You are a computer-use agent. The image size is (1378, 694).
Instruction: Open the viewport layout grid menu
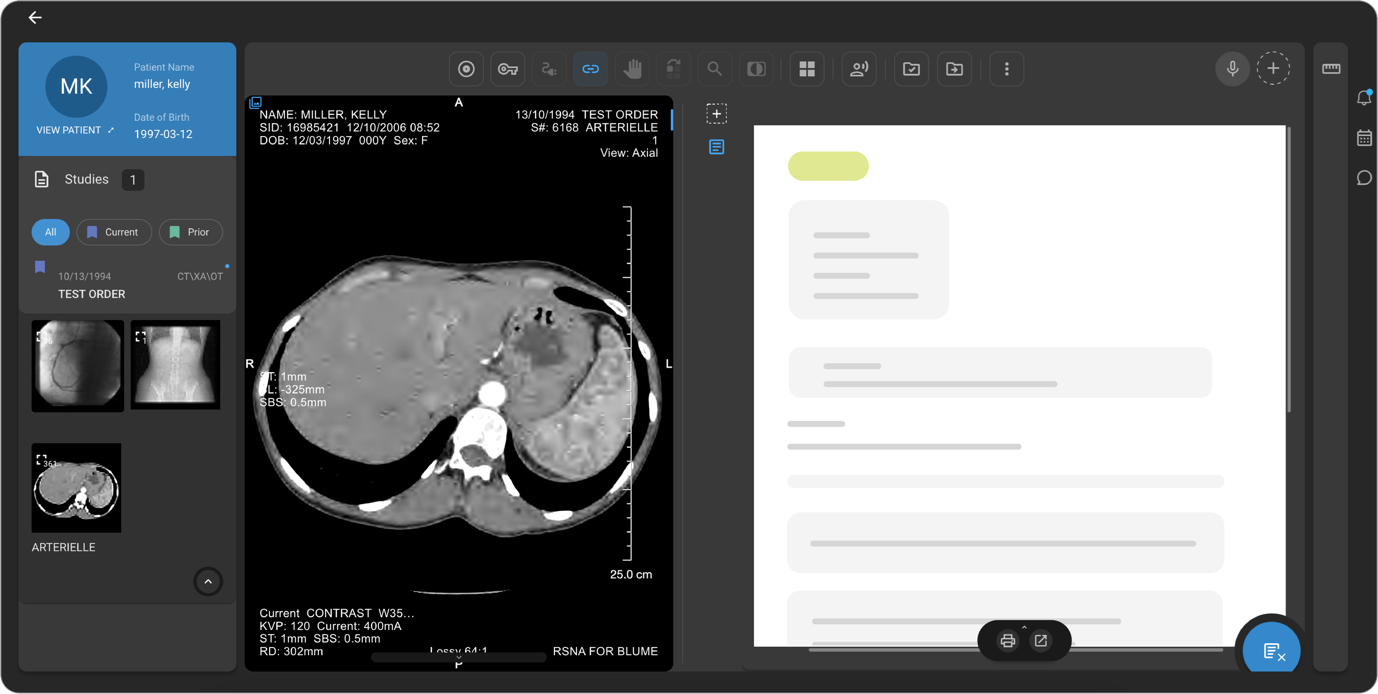pyautogui.click(x=806, y=69)
